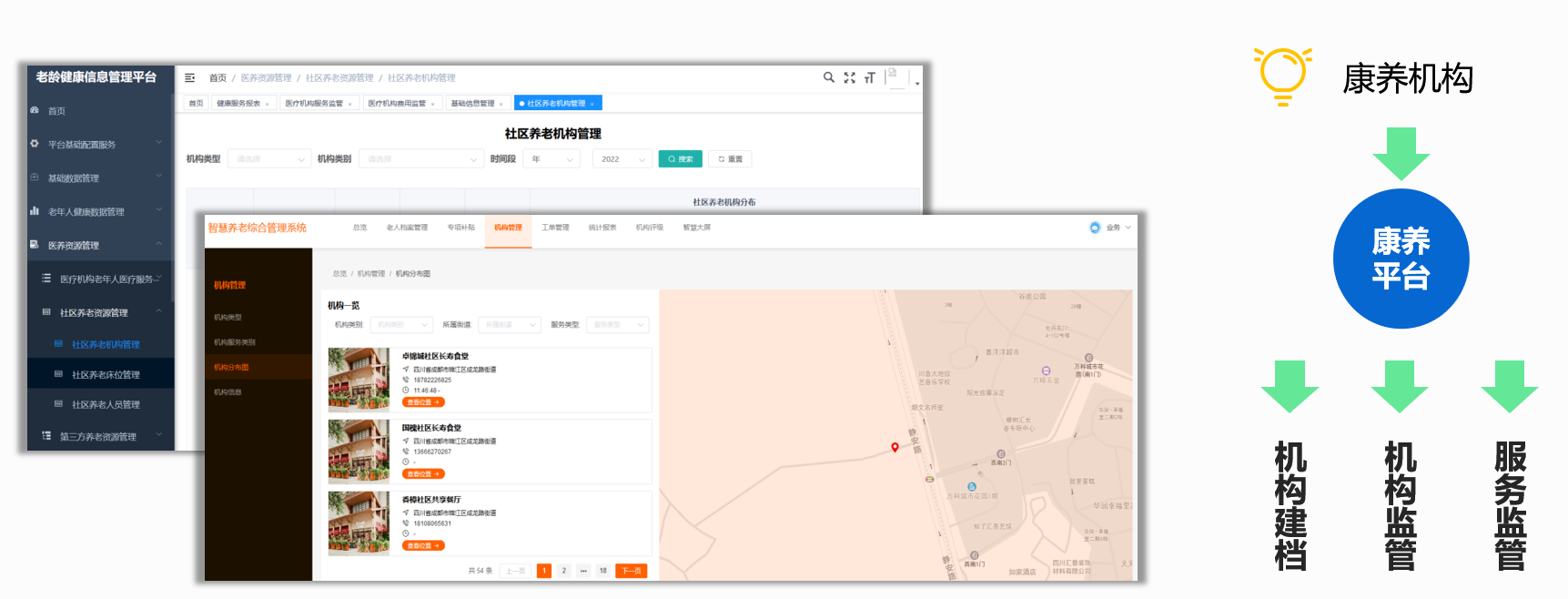
Task: Open the 所属街道 filter dropdown
Action: (509, 325)
